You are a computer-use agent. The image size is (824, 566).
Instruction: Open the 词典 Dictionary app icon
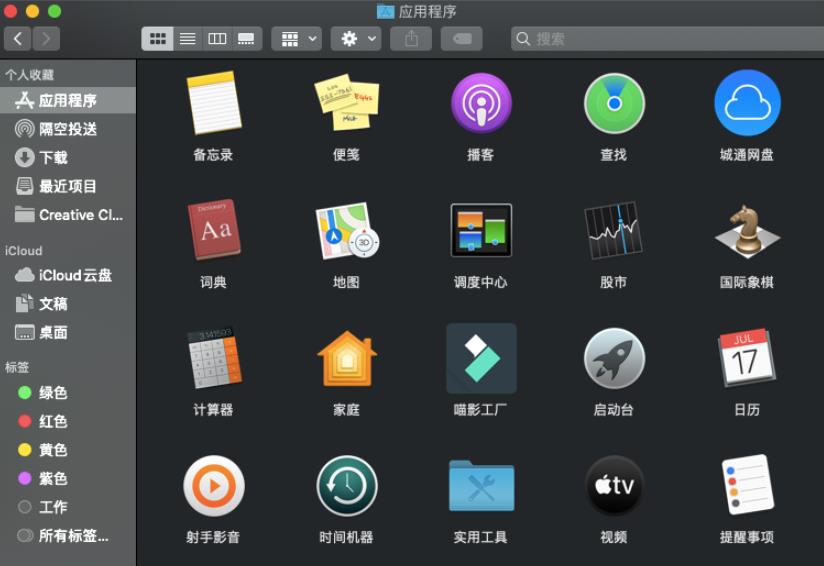pos(213,229)
